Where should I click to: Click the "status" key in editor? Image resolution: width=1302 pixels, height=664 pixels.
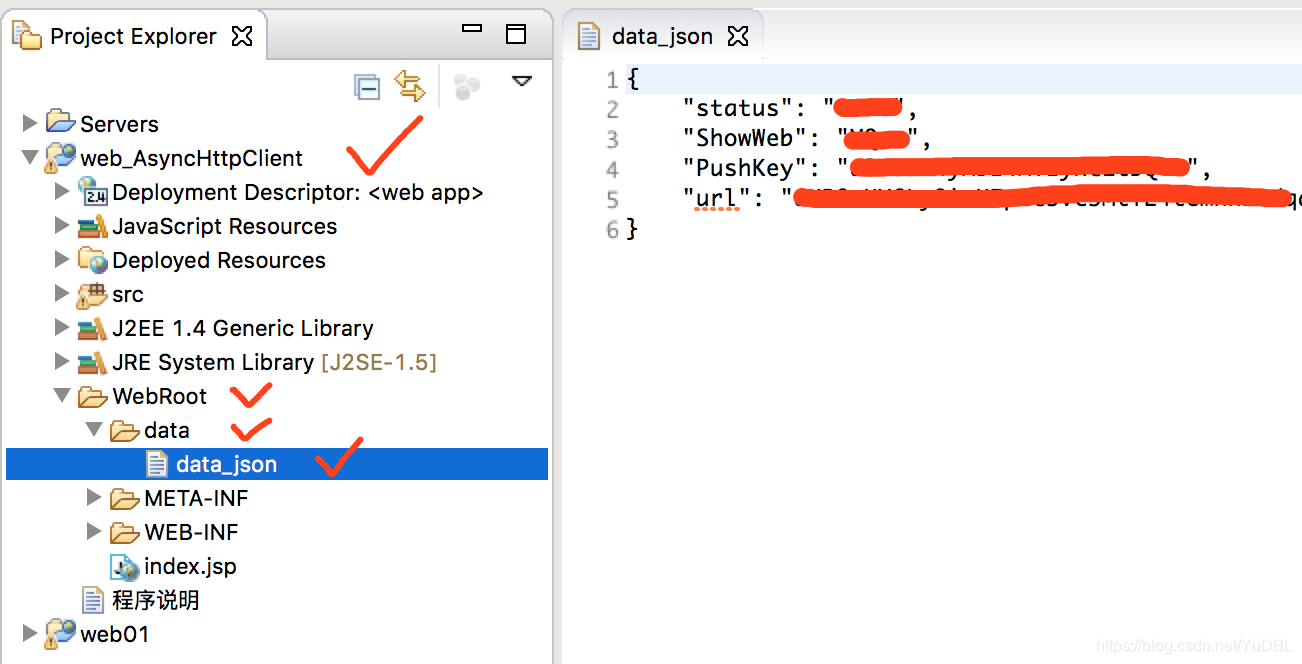[738, 109]
